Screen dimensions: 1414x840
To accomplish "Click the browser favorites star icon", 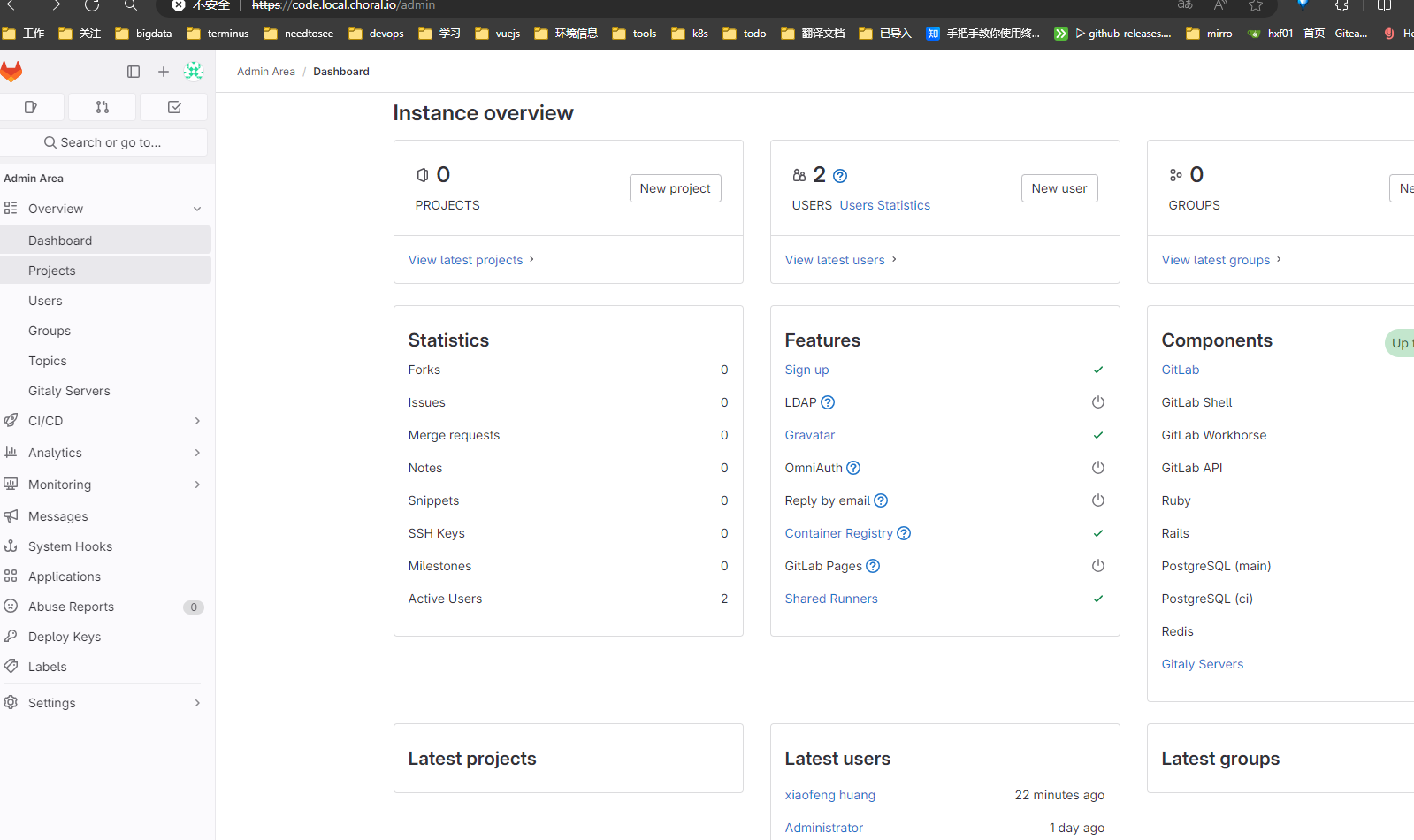I will click(1256, 5).
